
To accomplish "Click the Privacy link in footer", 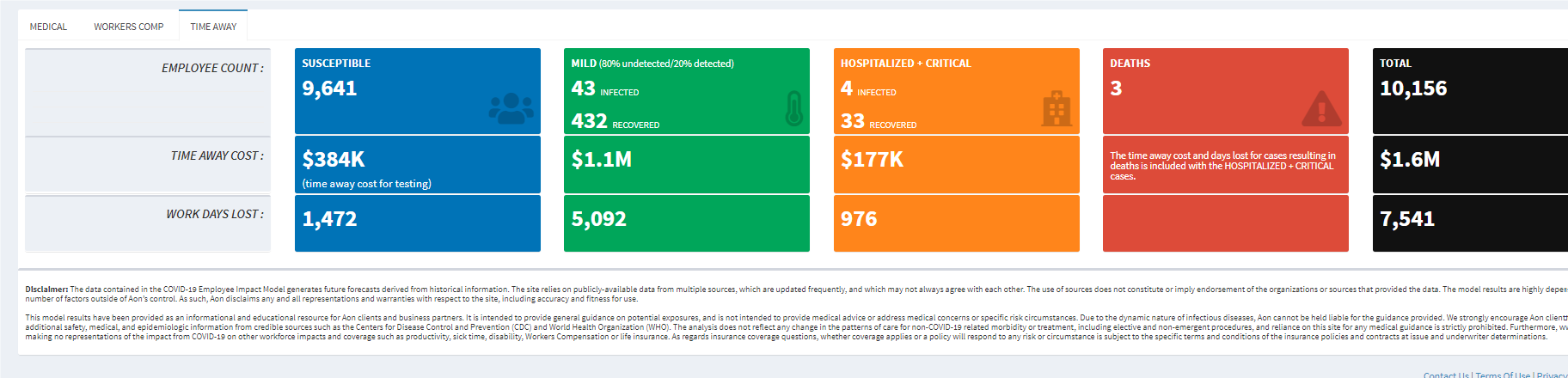I will click(x=1552, y=375).
